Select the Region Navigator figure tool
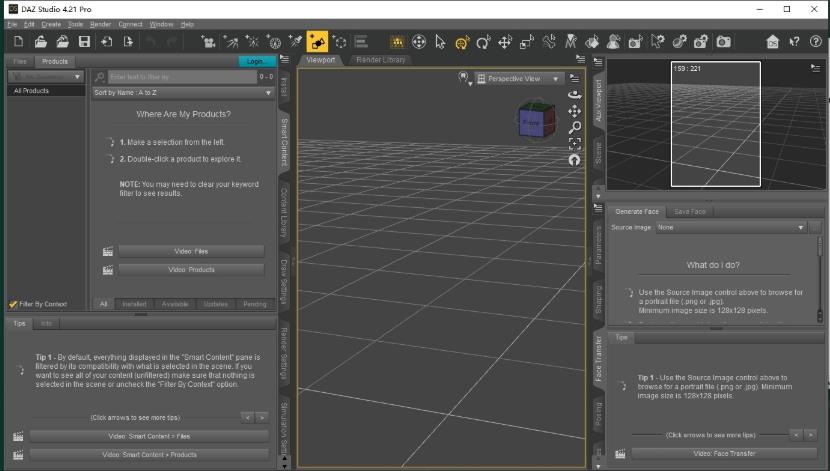Image resolution: width=830 pixels, height=471 pixels. coord(614,42)
